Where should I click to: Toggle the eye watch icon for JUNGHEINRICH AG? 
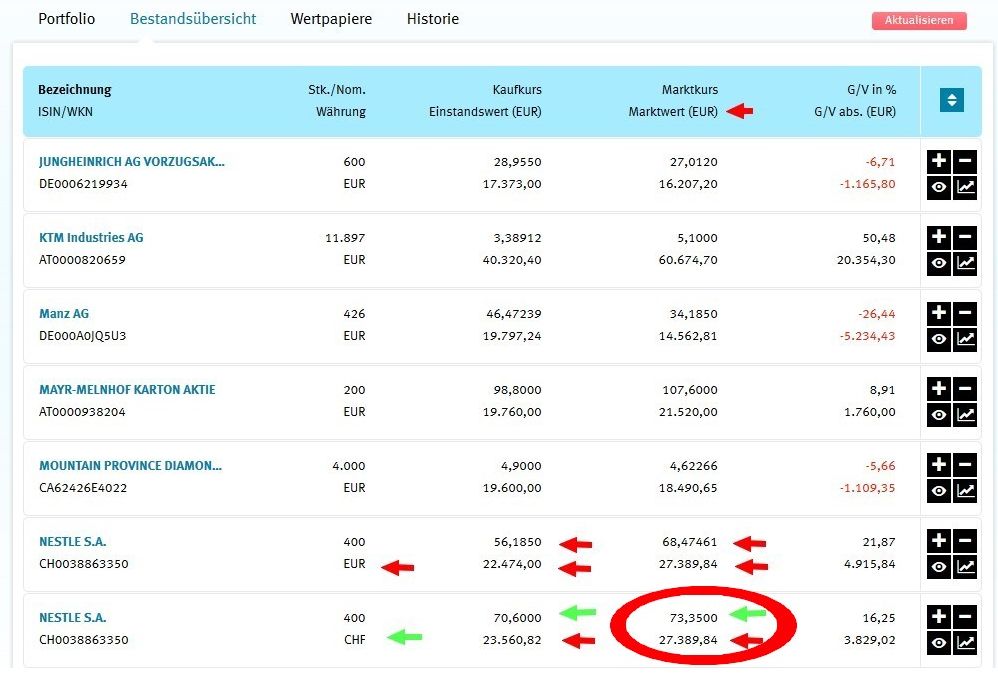coord(939,187)
